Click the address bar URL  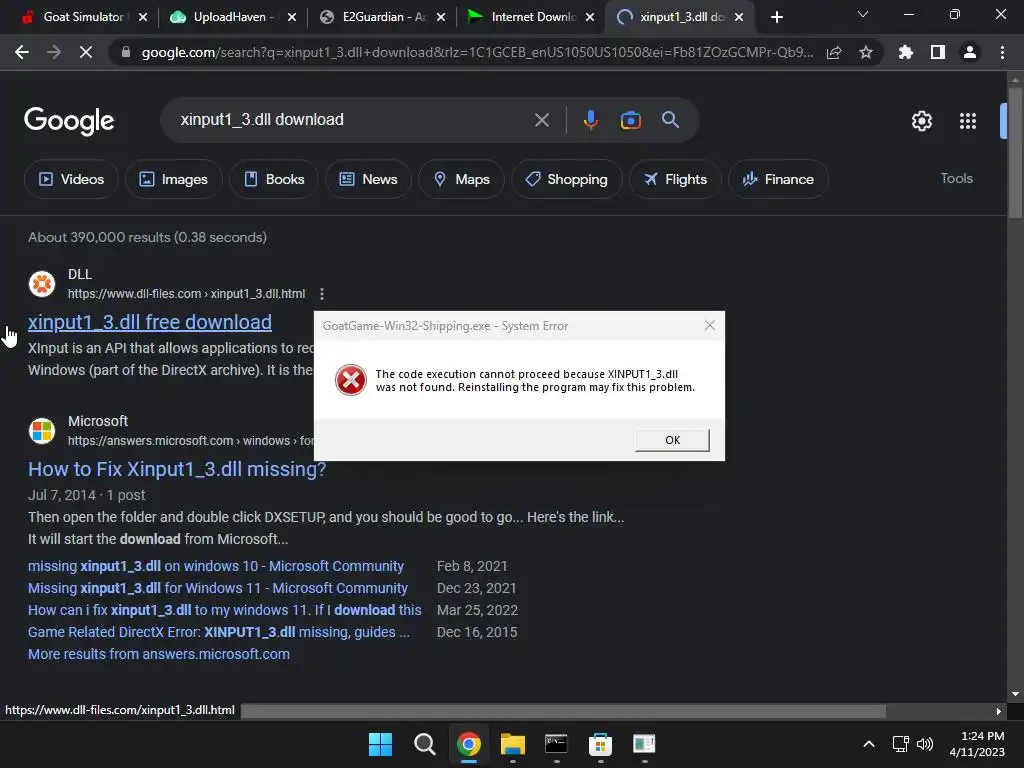(x=477, y=52)
